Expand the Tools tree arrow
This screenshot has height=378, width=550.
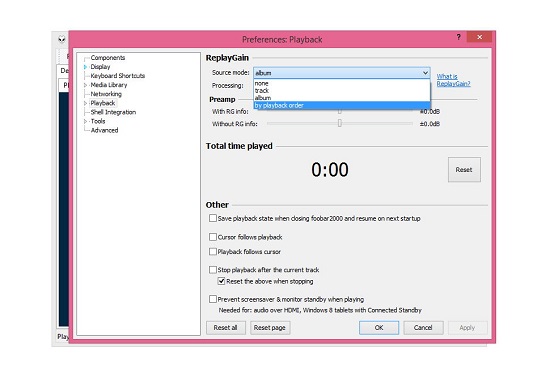coord(85,121)
